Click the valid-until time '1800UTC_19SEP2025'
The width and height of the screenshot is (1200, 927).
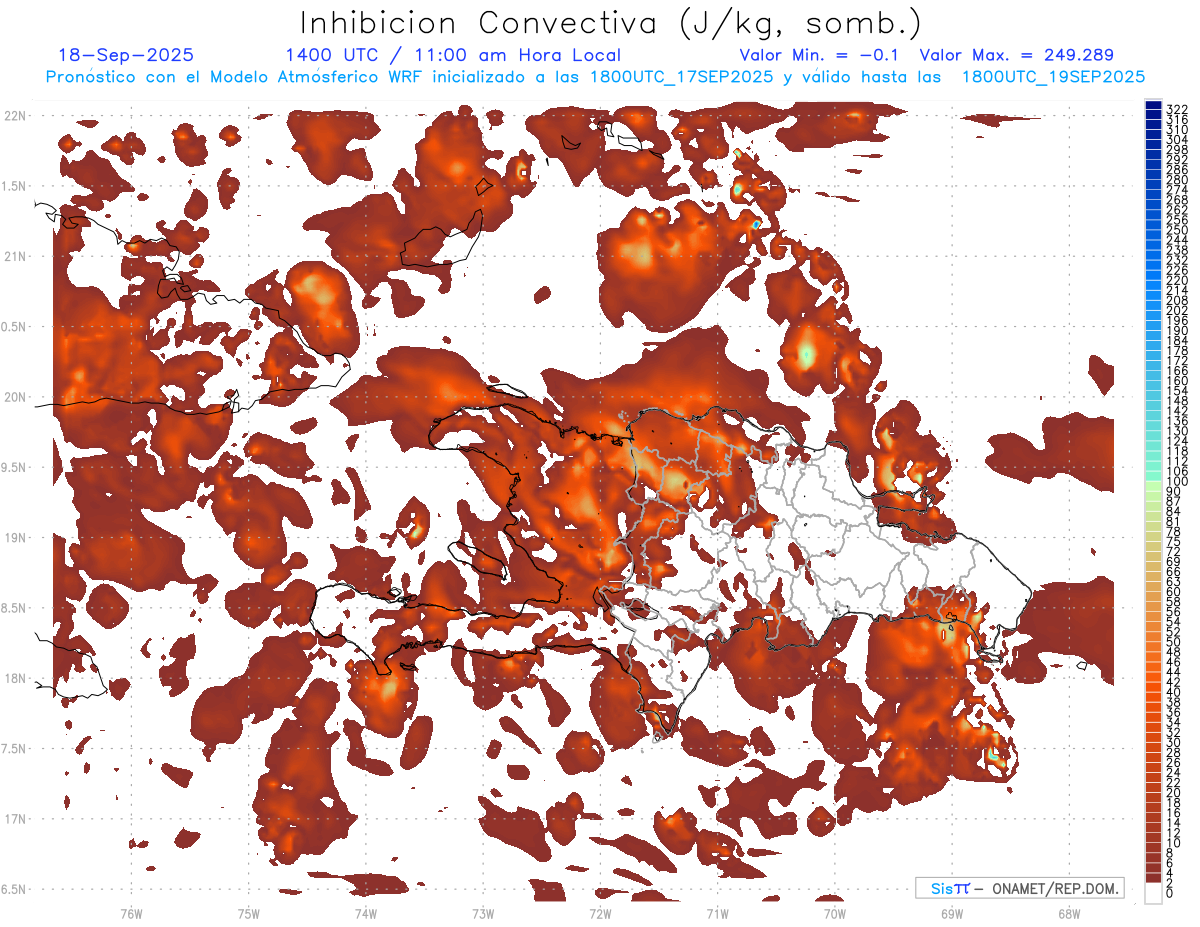[1053, 77]
